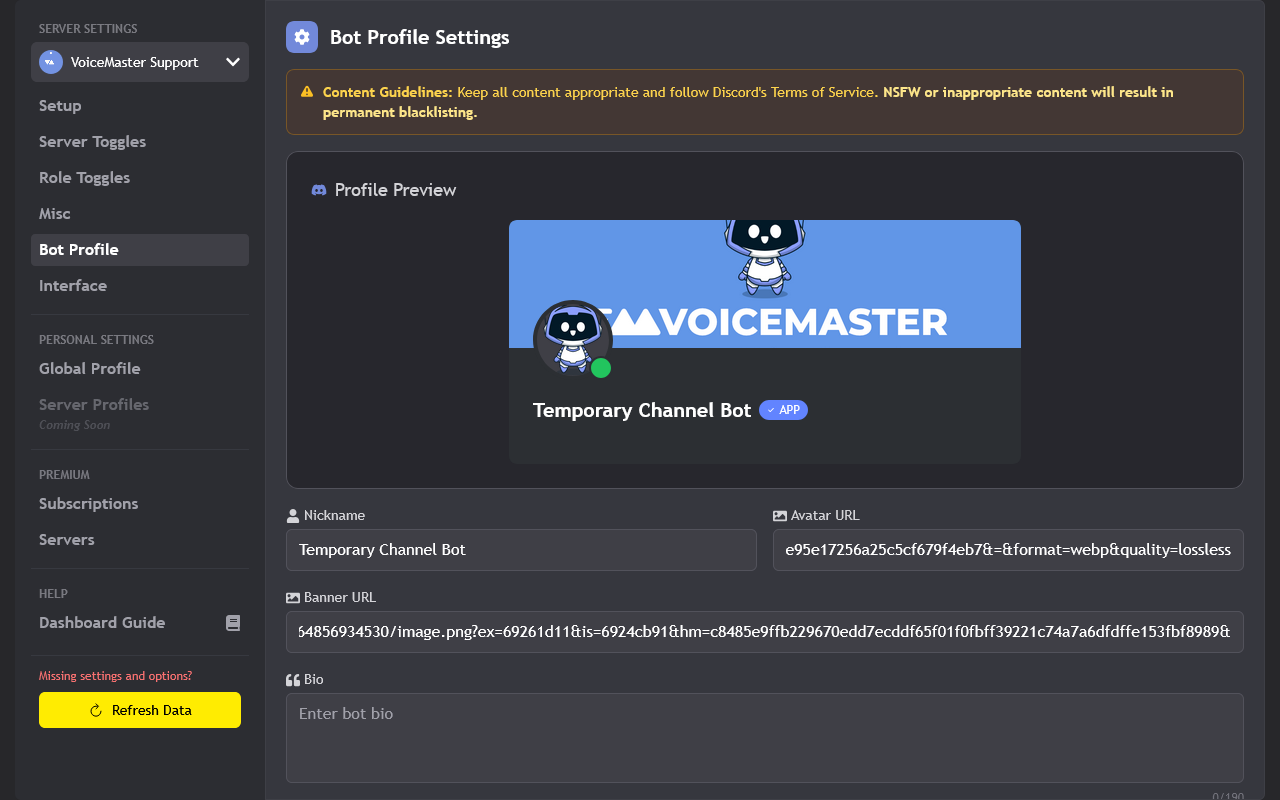
Task: Click the APP badge beside Temporary Channel Bot
Action: tap(783, 410)
